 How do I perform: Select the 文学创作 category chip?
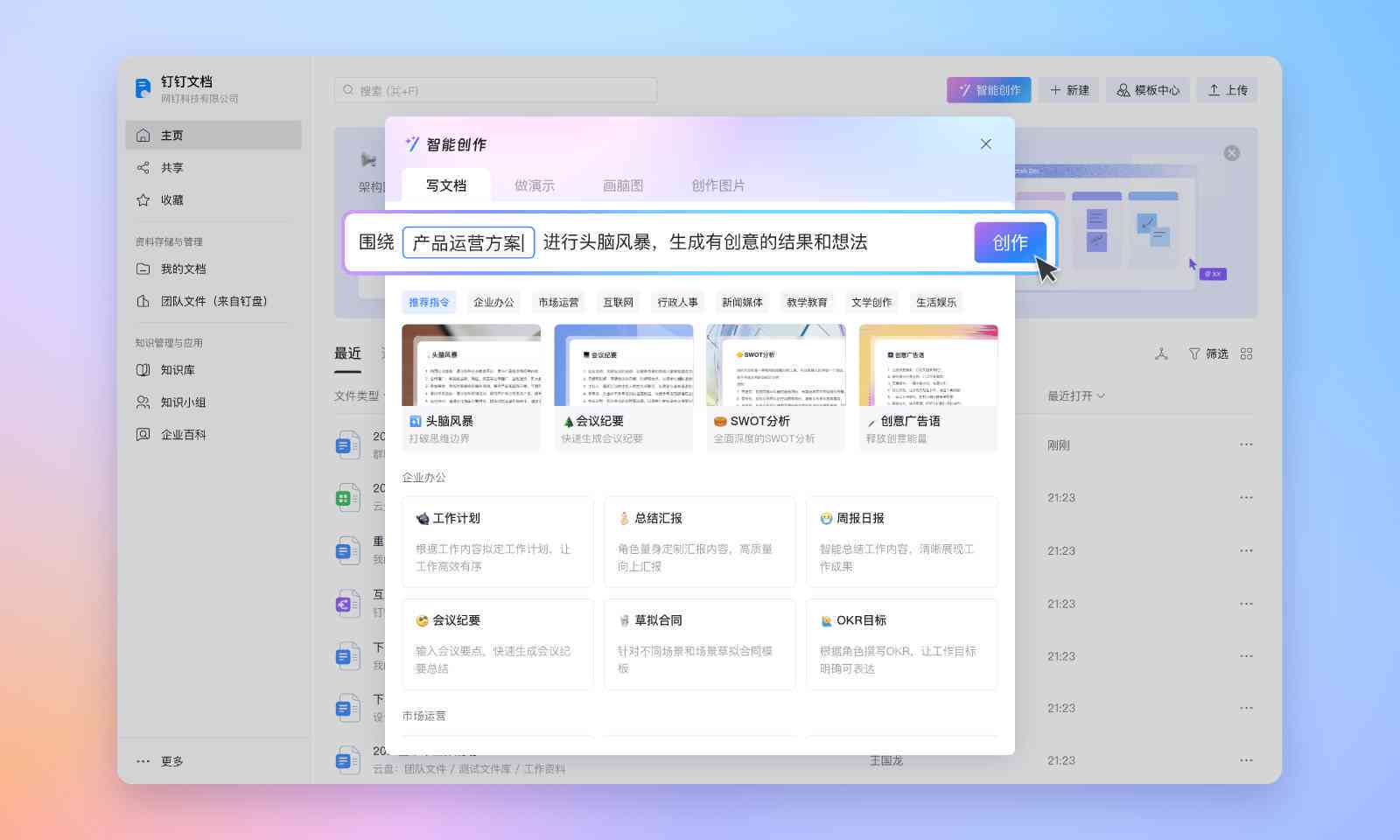point(871,302)
